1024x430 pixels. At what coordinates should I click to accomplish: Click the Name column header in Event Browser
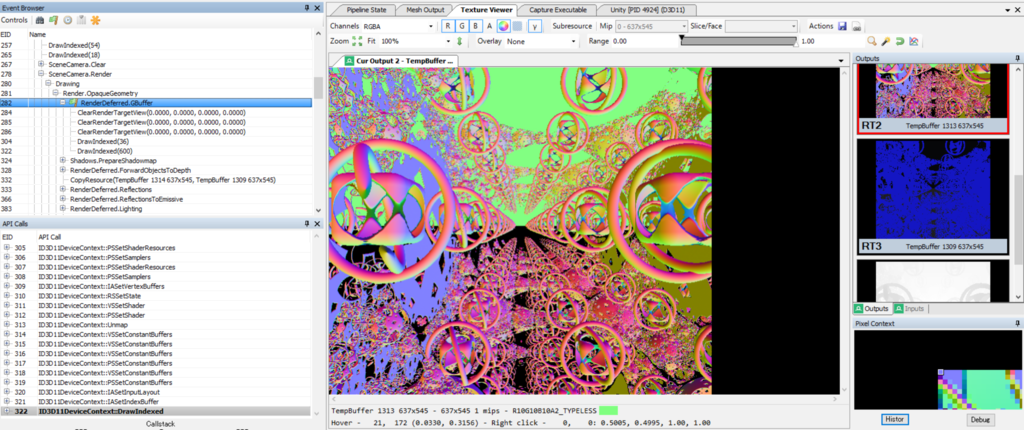tap(38, 34)
